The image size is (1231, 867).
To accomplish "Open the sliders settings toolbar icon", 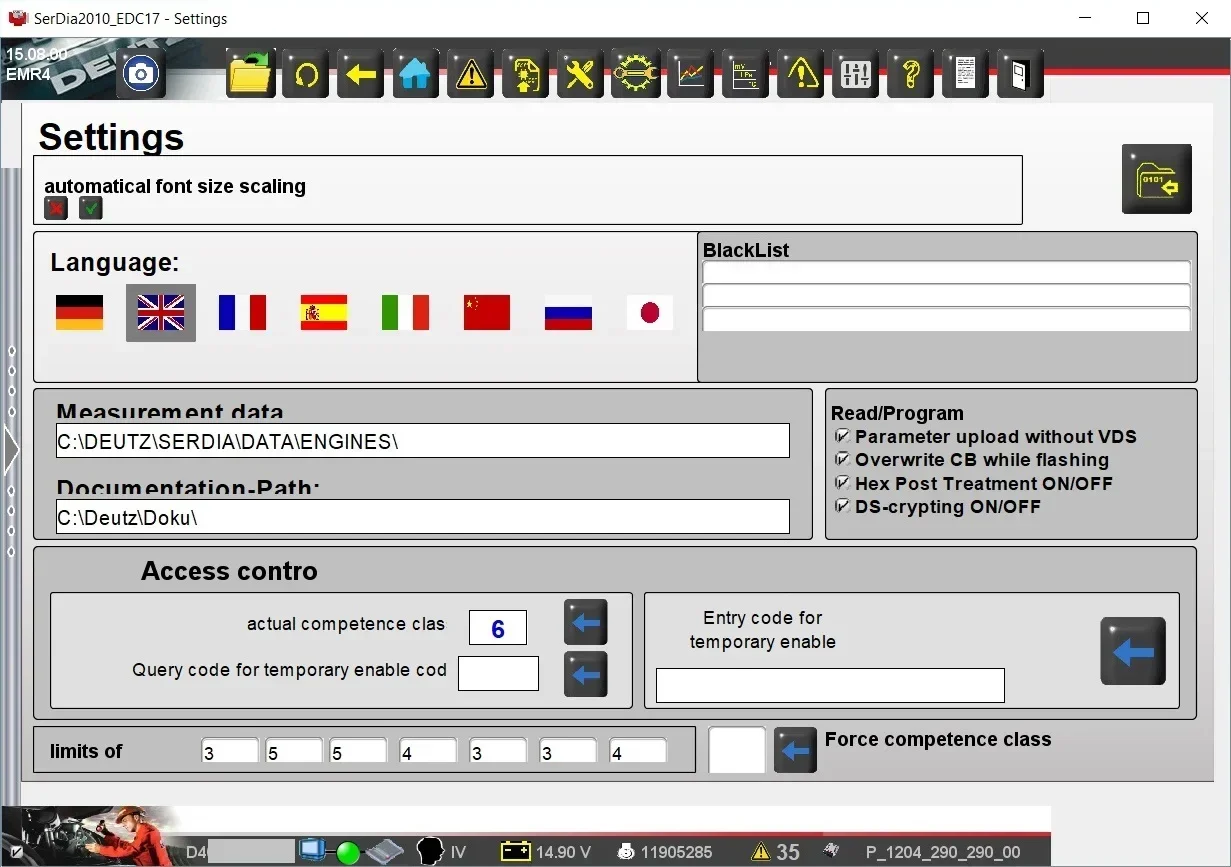I will [x=856, y=74].
